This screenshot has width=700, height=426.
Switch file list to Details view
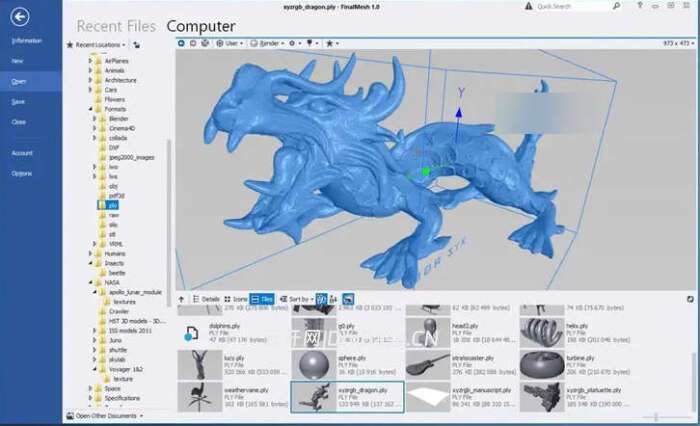(206, 299)
